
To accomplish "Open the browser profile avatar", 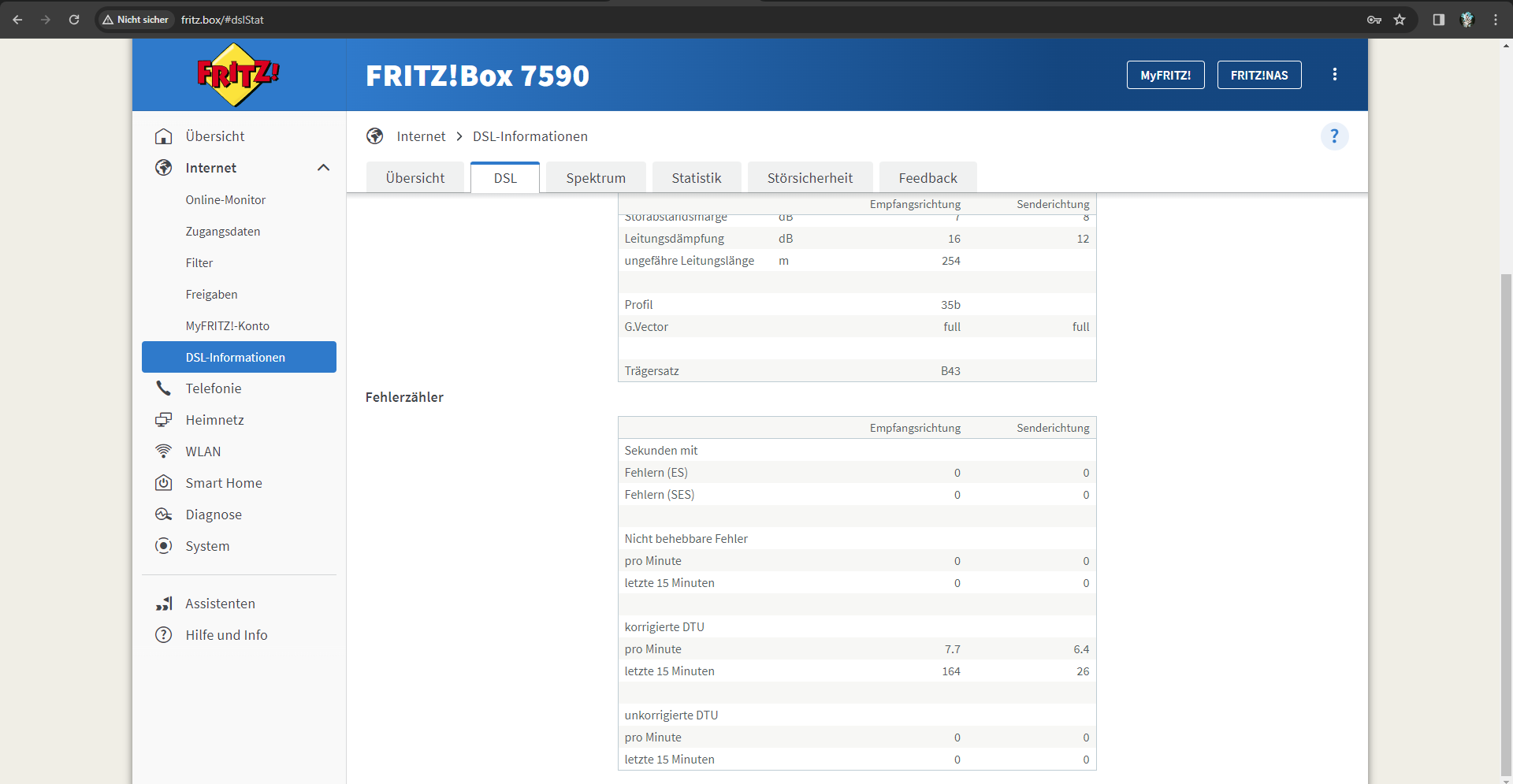I will tap(1467, 20).
